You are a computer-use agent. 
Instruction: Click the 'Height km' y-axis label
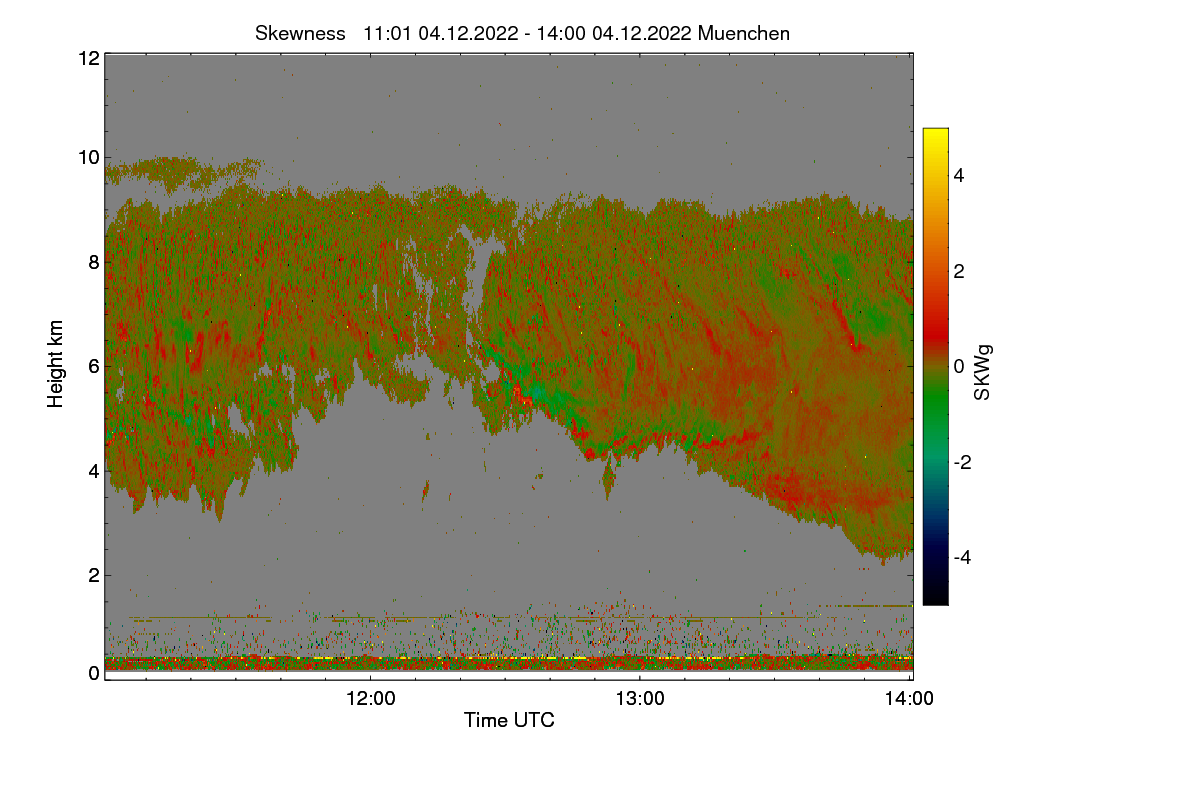tap(56, 364)
